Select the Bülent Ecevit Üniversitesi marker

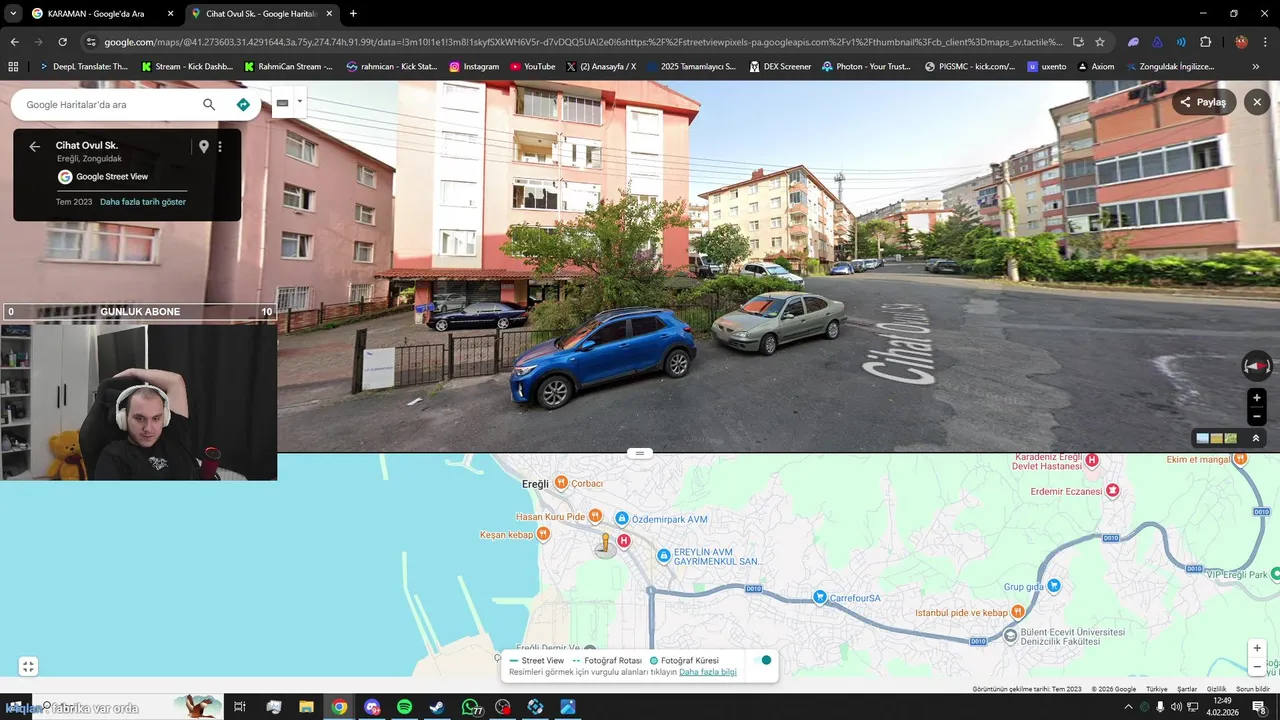1011,635
